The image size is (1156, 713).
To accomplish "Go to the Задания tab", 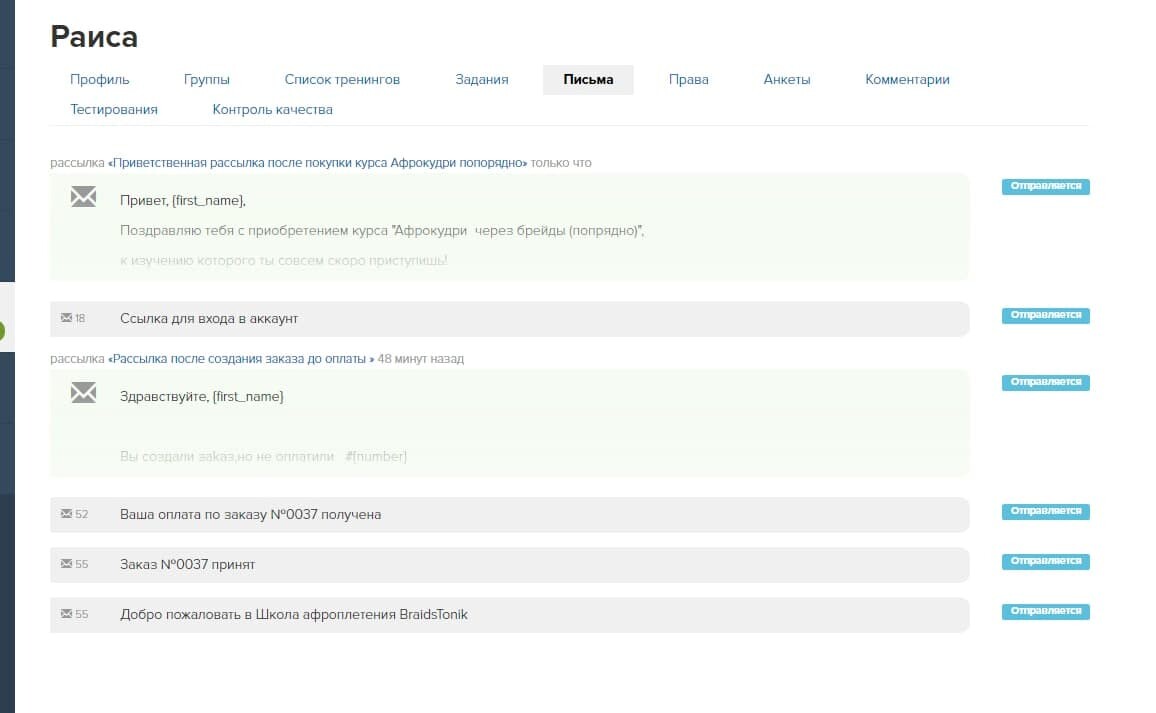I will (x=482, y=80).
